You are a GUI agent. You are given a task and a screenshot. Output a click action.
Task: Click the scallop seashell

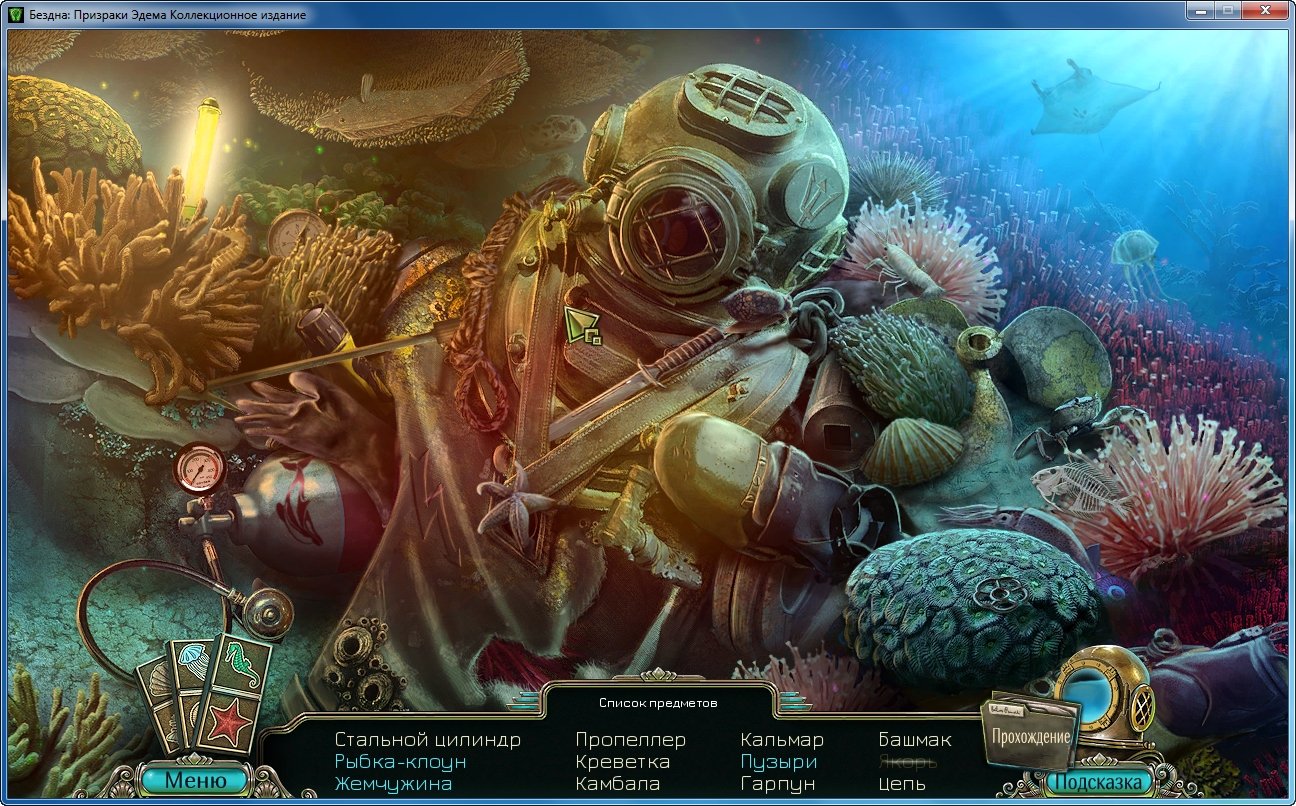coord(912,450)
